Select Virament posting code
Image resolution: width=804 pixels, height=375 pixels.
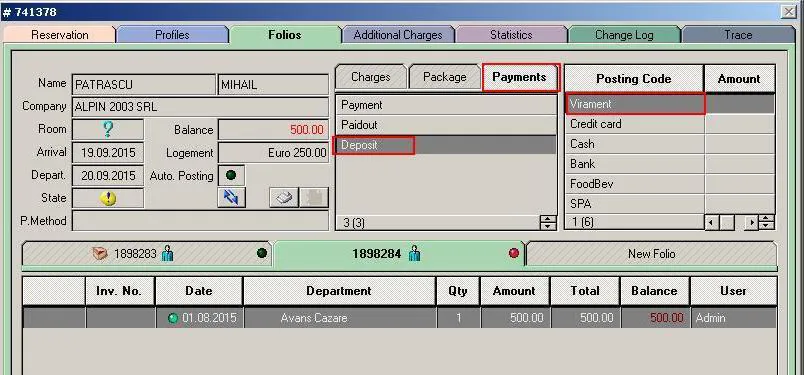click(635, 104)
